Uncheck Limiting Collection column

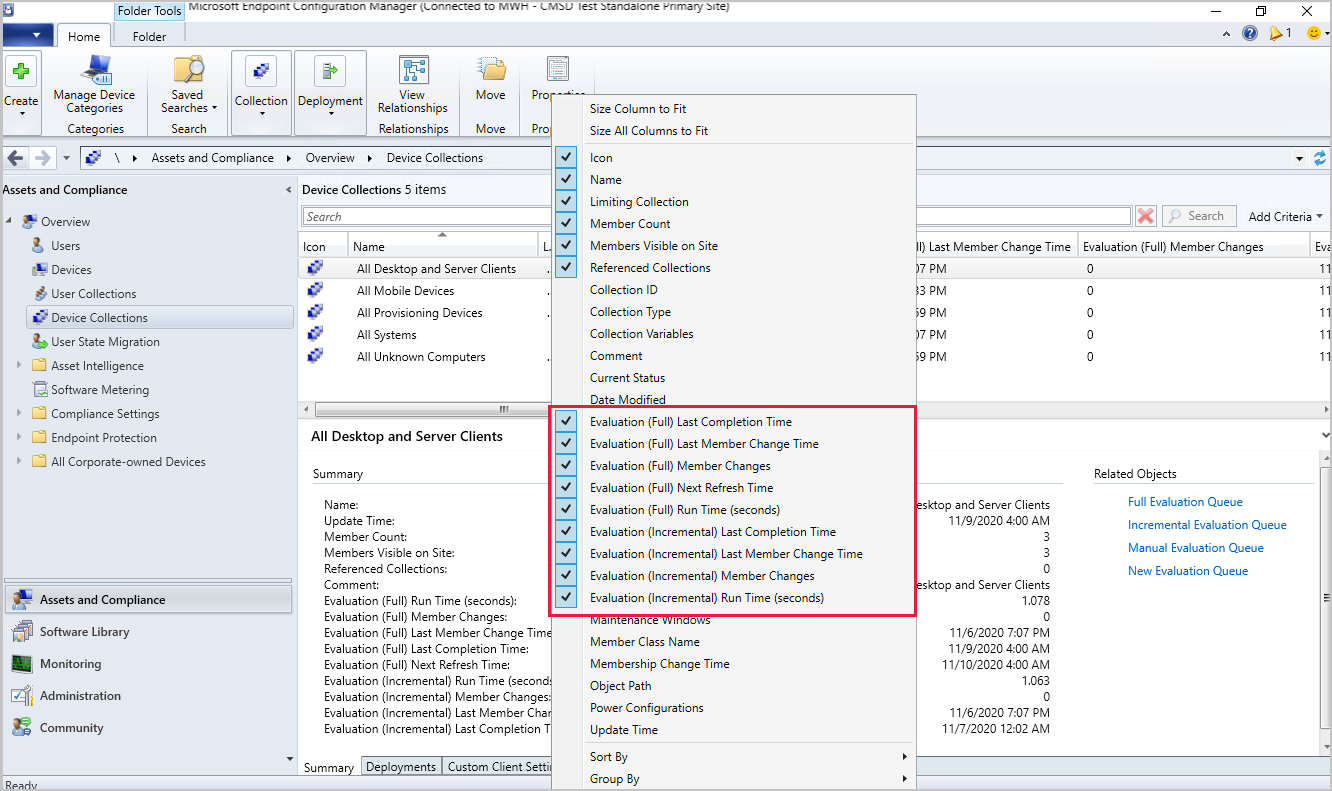point(567,202)
